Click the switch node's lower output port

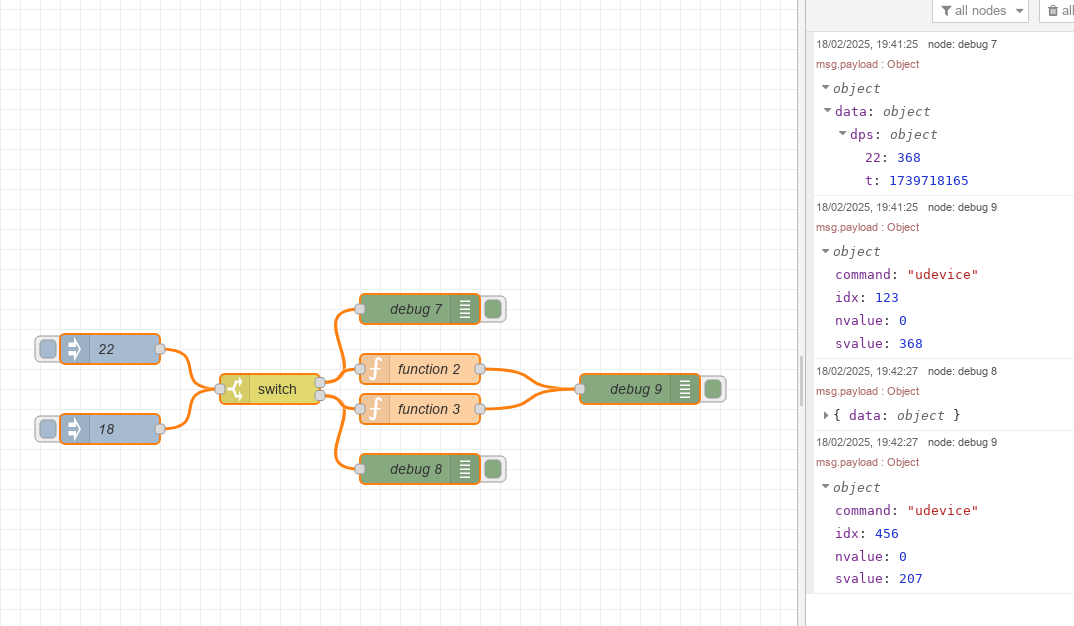click(320, 395)
